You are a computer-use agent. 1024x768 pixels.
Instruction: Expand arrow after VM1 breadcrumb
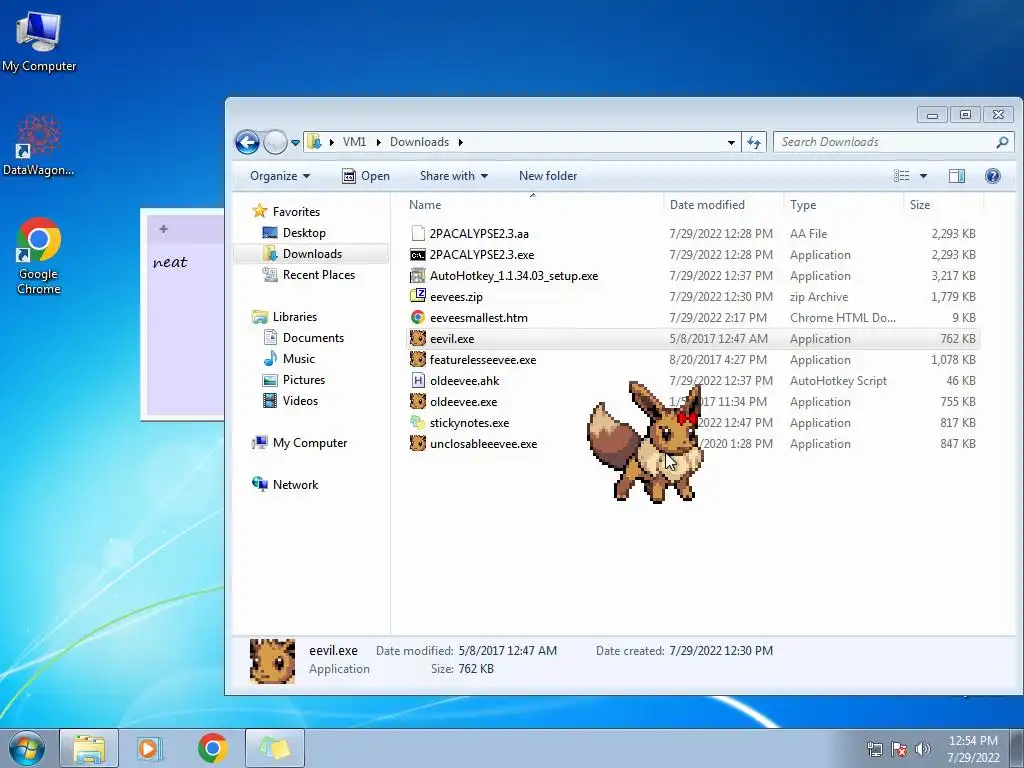tap(378, 142)
